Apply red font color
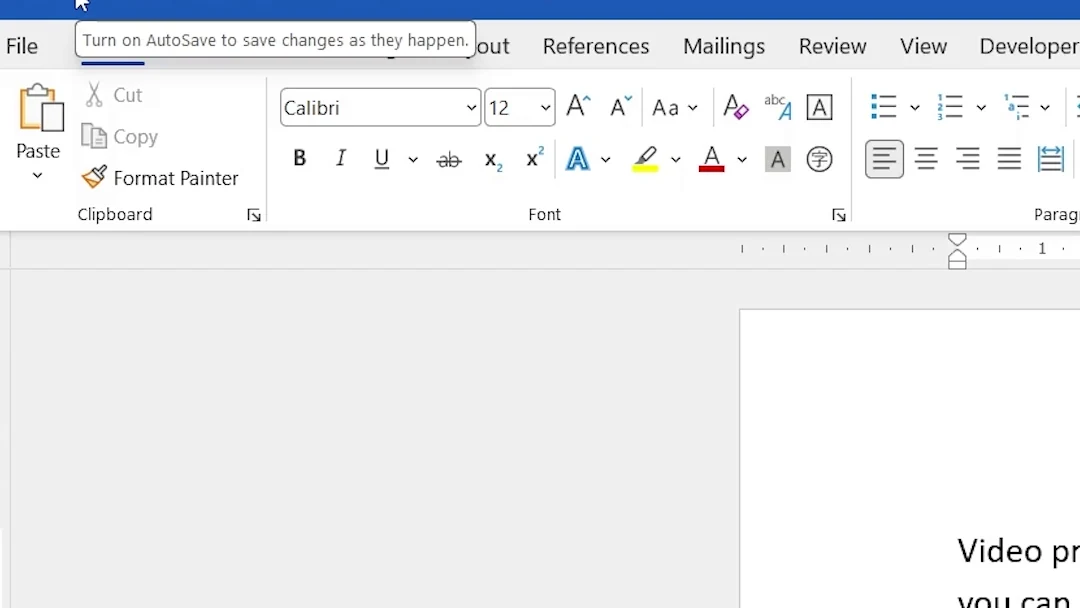Screen dimensions: 1080x608 pos(712,159)
